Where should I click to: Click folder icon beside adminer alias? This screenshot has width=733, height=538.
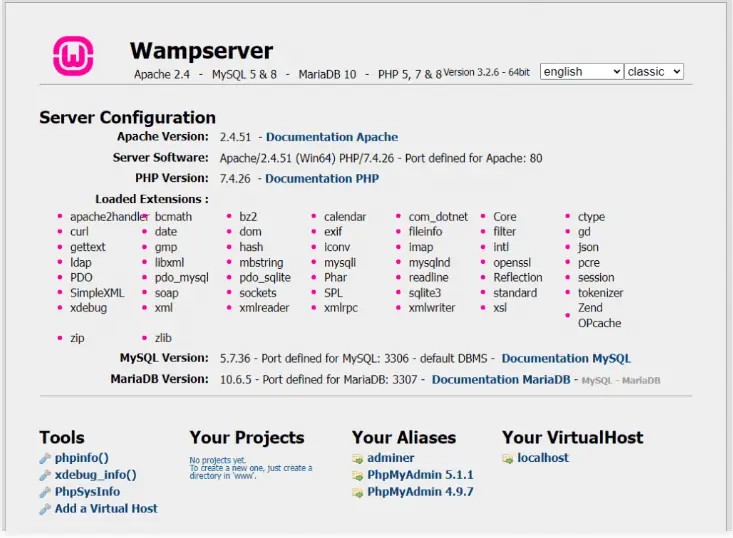(358, 459)
